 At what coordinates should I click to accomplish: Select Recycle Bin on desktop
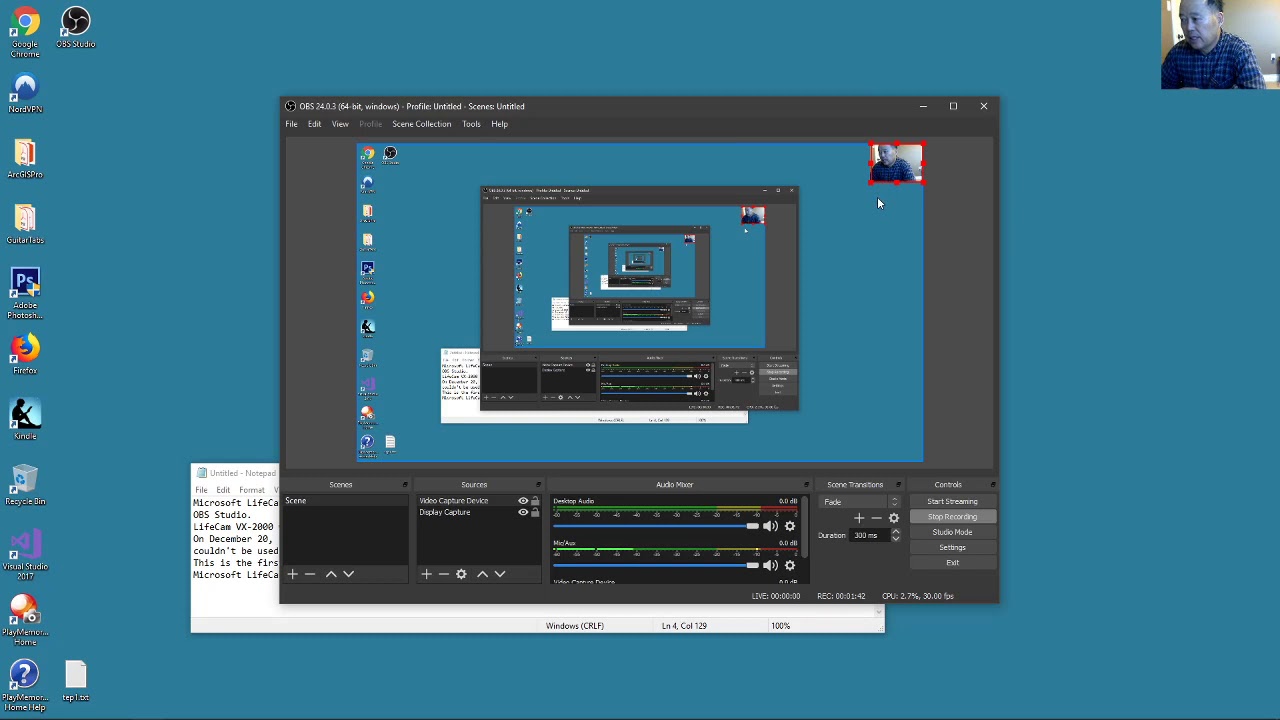25,485
